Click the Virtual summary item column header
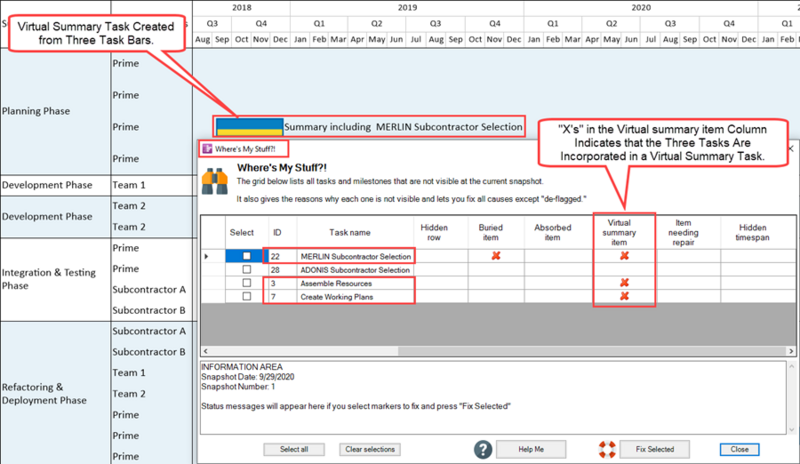The image size is (800, 464). click(619, 232)
